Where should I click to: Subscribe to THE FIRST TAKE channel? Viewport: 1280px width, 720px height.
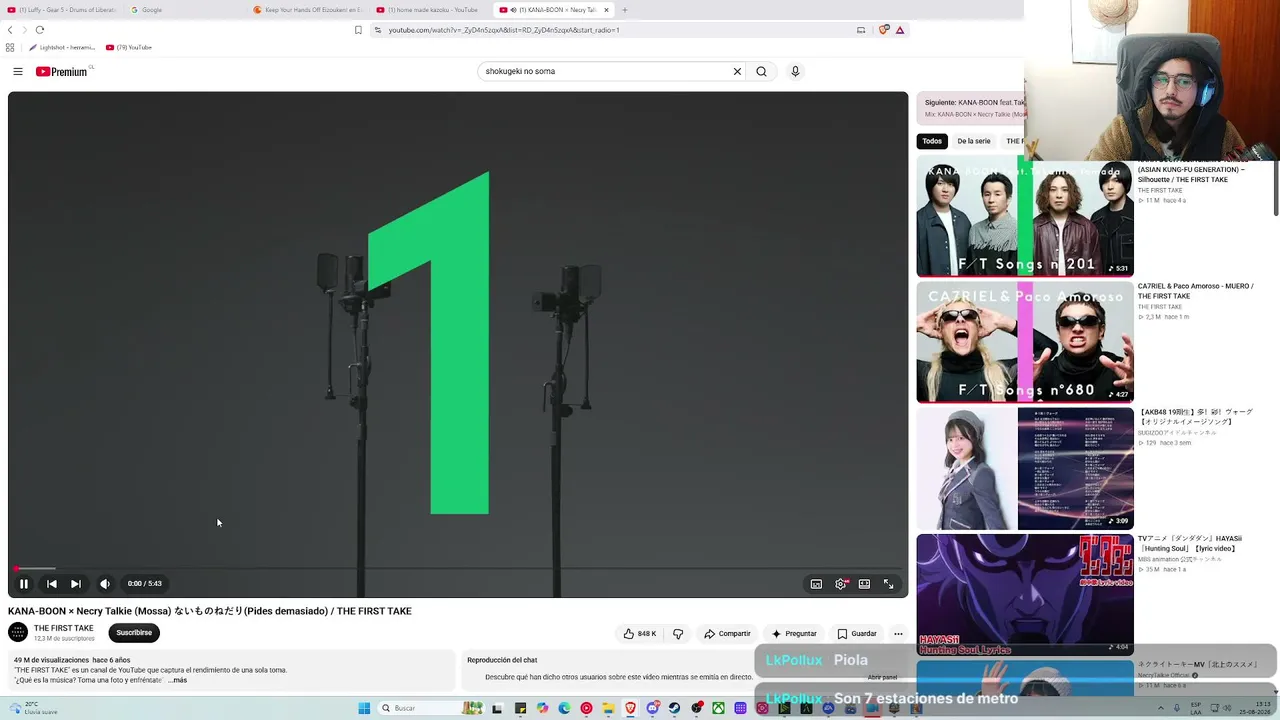click(x=134, y=633)
